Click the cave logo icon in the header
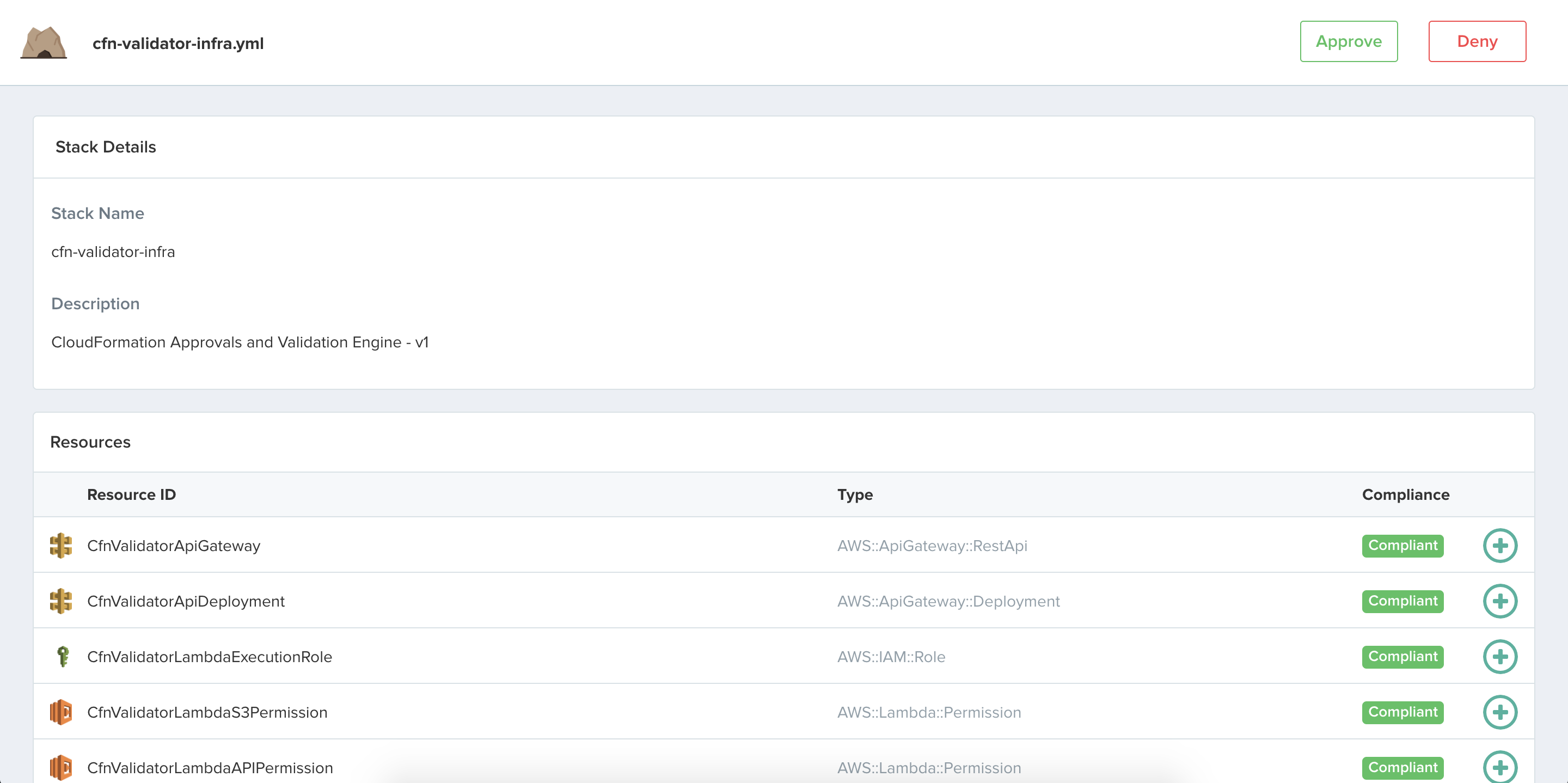Image resolution: width=1568 pixels, height=783 pixels. coord(43,42)
